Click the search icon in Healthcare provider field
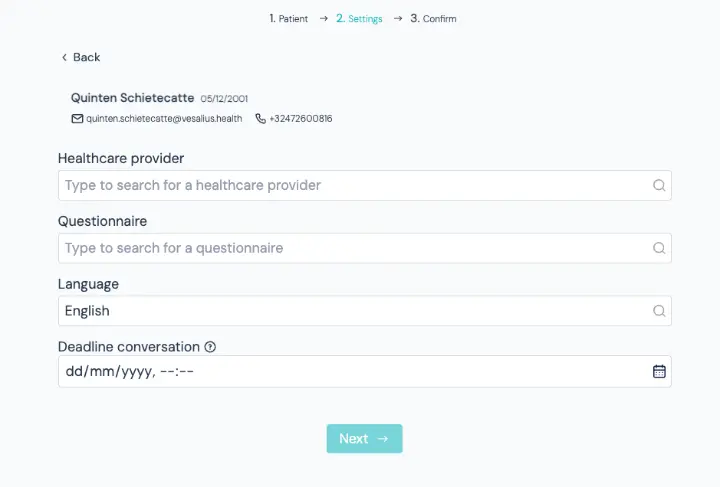 (659, 185)
